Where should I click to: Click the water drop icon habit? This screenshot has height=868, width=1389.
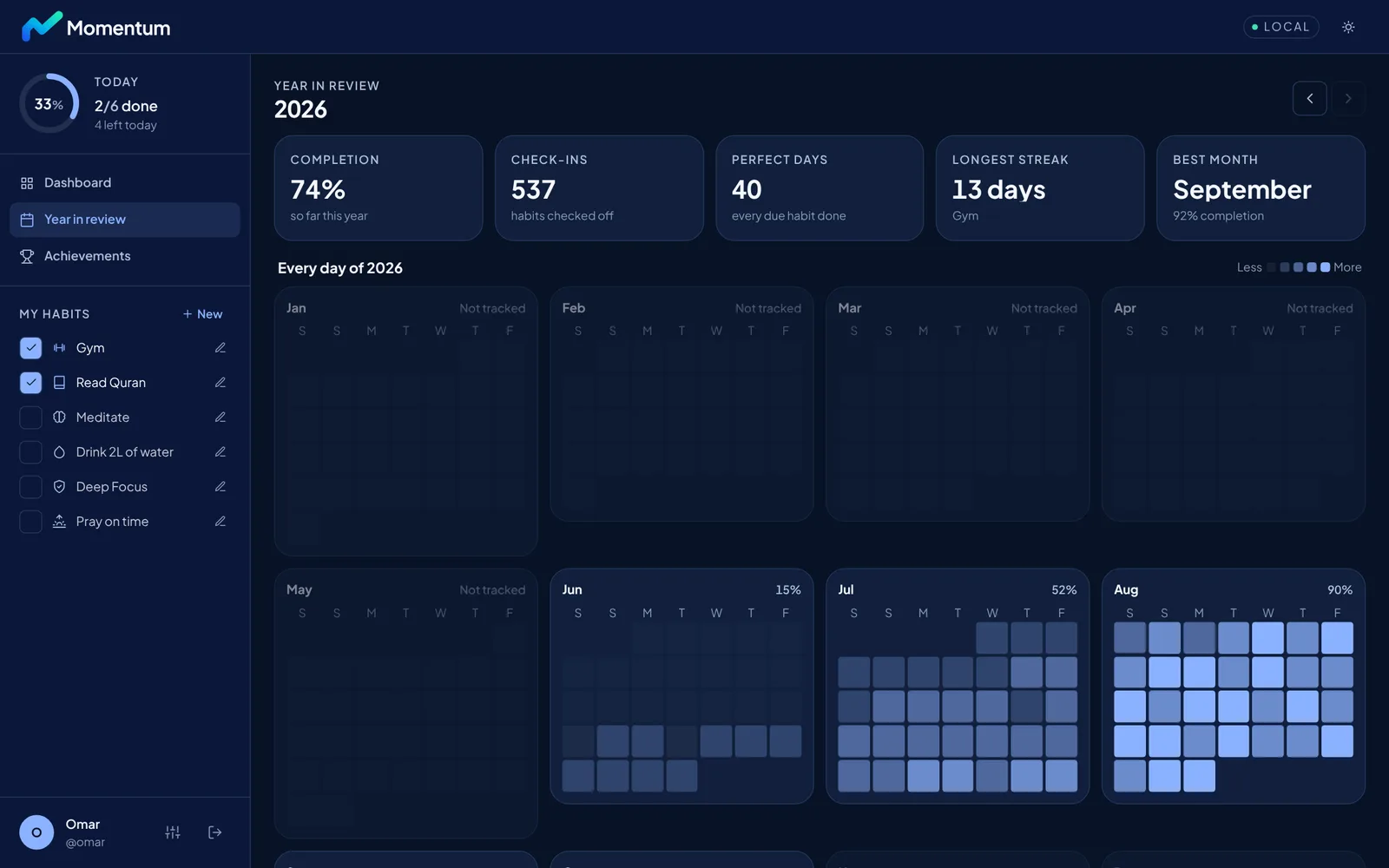[x=59, y=452]
